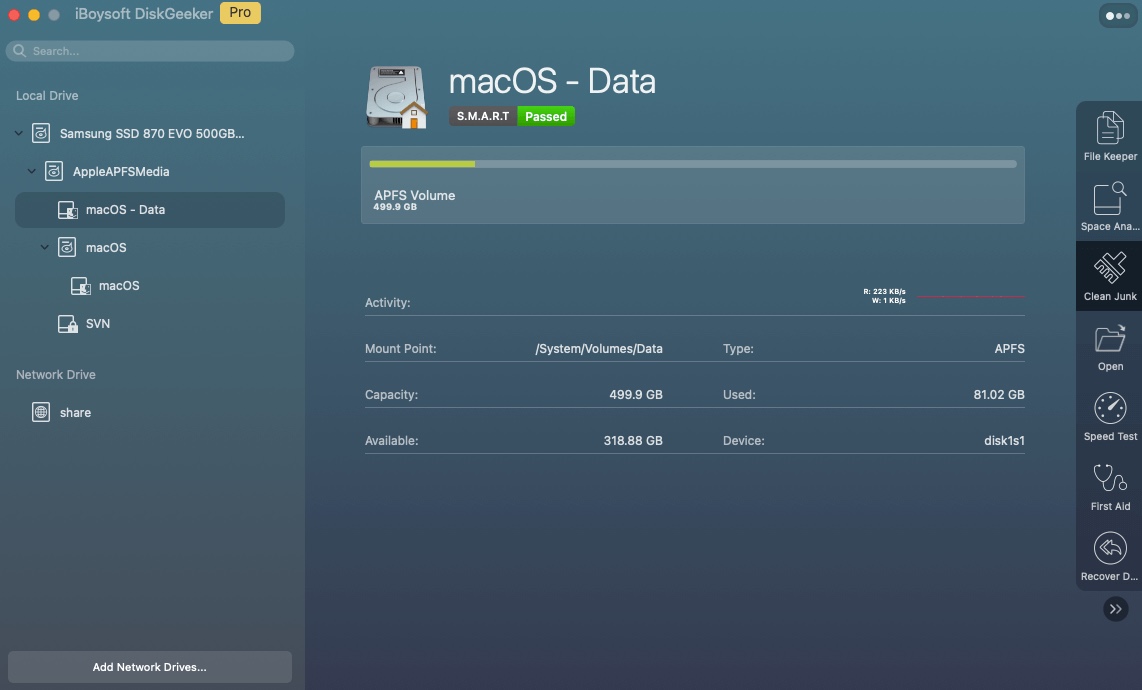Launch the Space Analyze tool
1142x690 pixels.
[x=1110, y=207]
